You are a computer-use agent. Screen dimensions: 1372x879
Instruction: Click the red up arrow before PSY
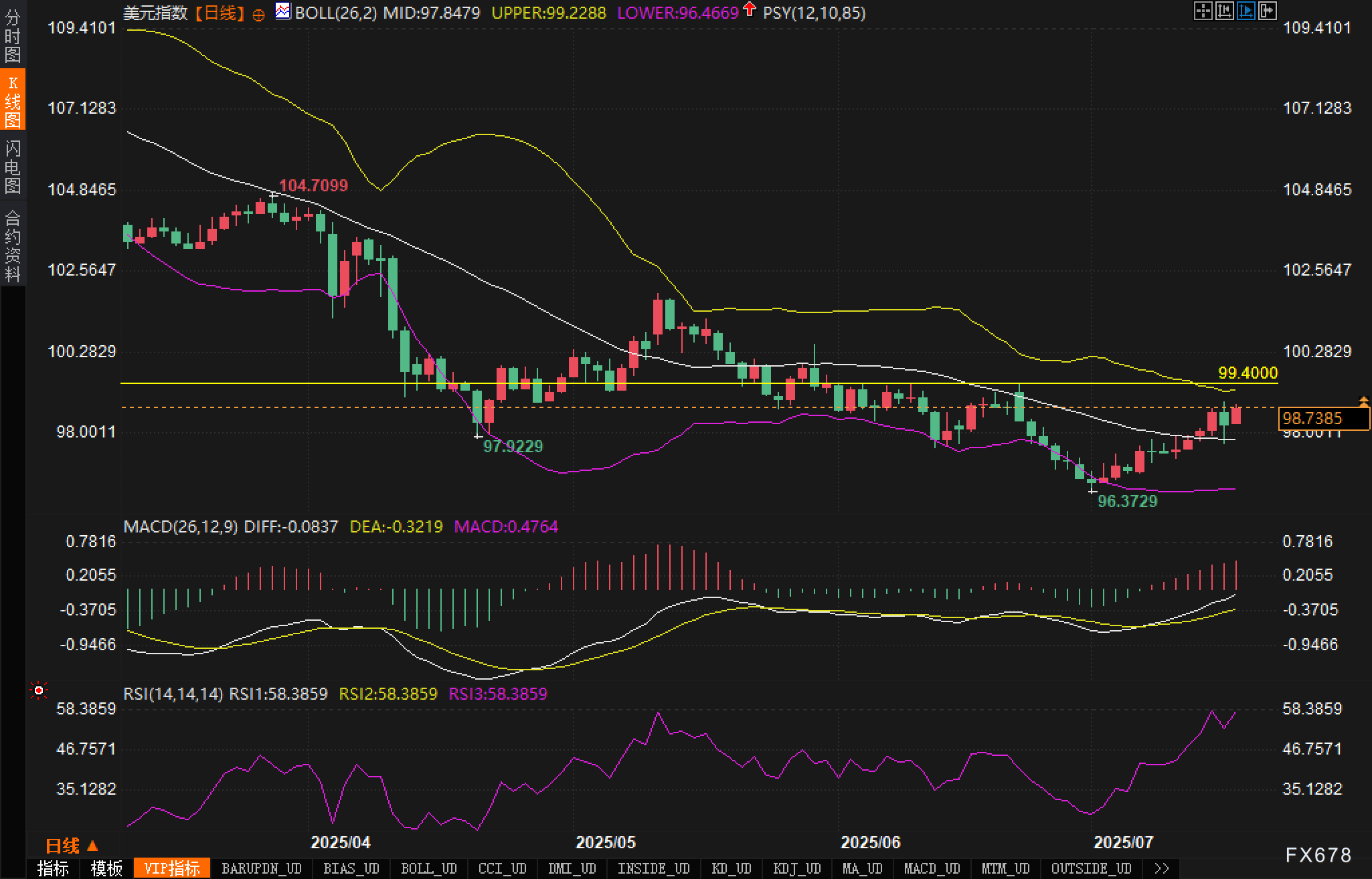750,9
